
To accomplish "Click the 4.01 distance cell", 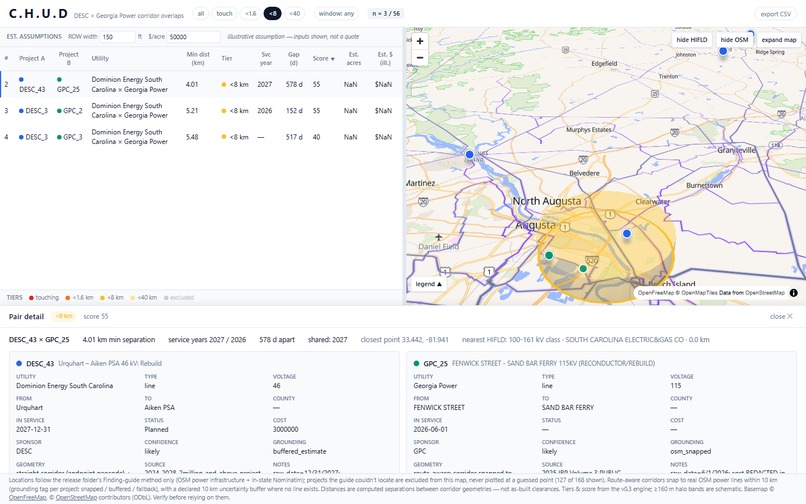I will pos(192,84).
